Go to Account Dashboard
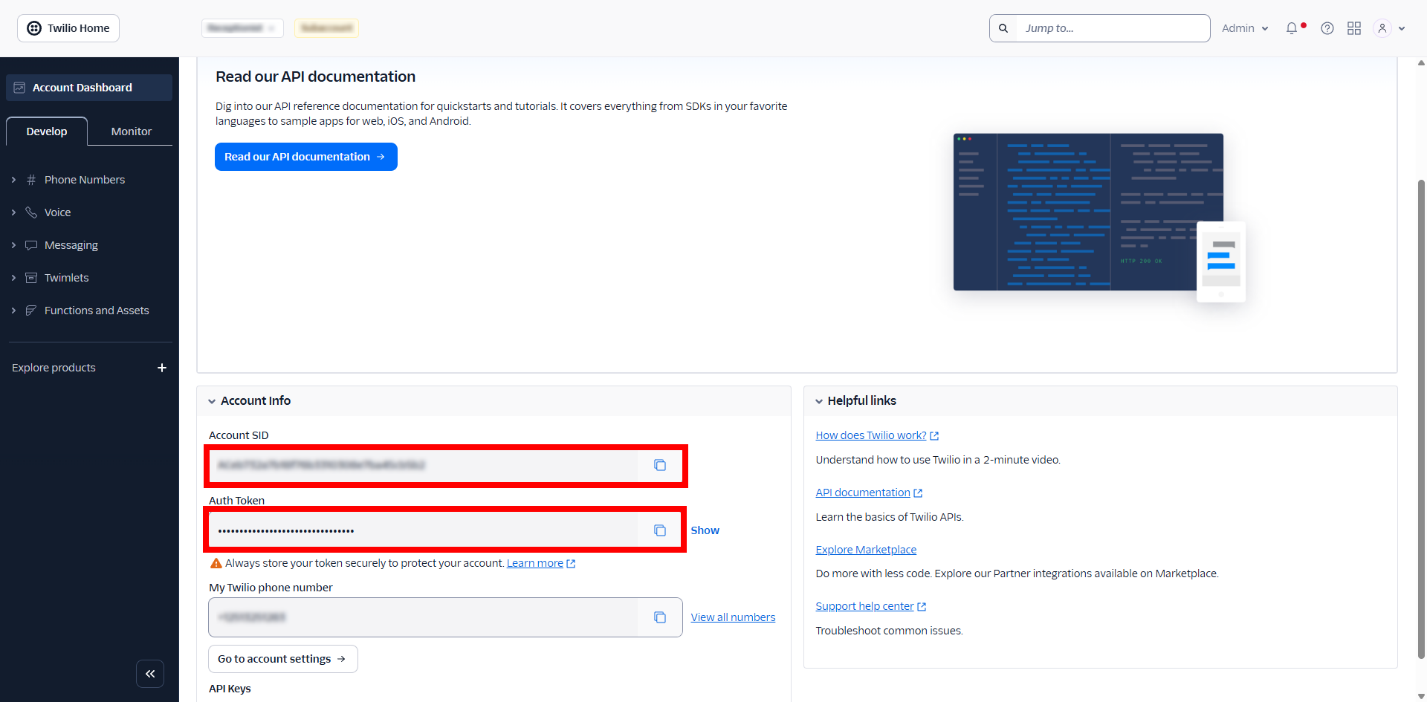This screenshot has width=1427, height=702. pyautogui.click(x=89, y=87)
